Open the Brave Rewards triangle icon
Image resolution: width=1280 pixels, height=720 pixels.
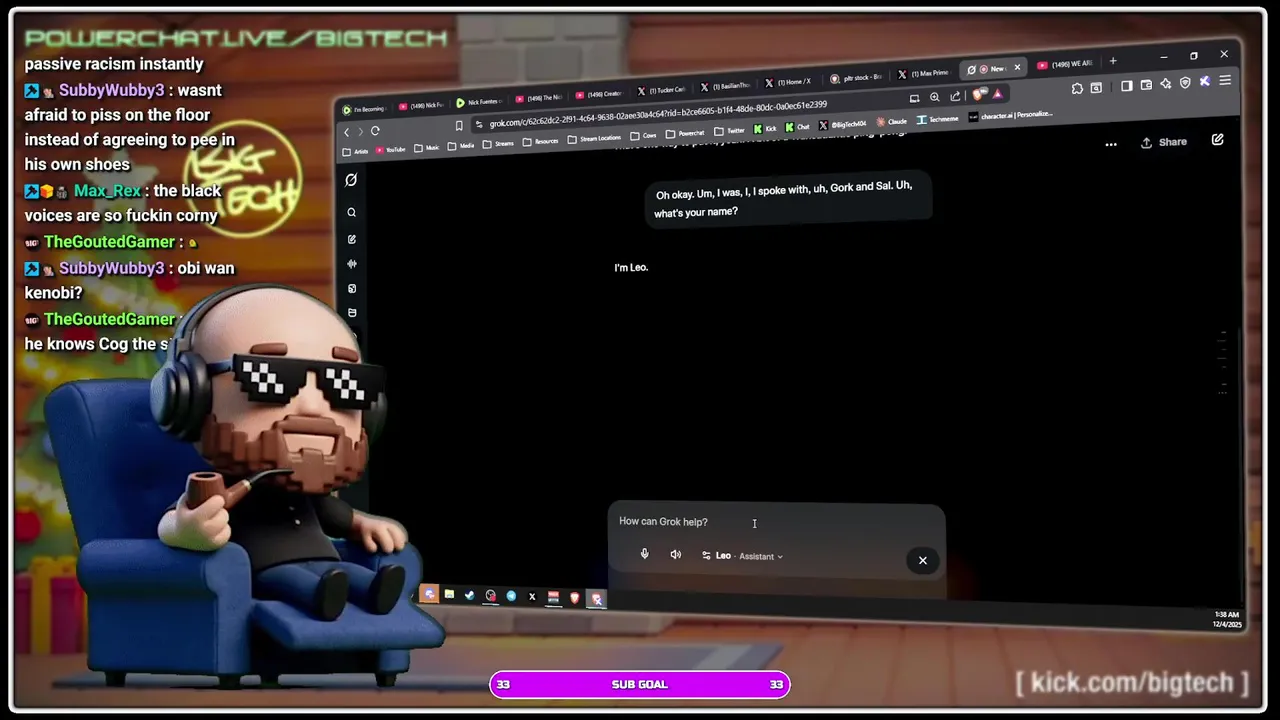998,94
